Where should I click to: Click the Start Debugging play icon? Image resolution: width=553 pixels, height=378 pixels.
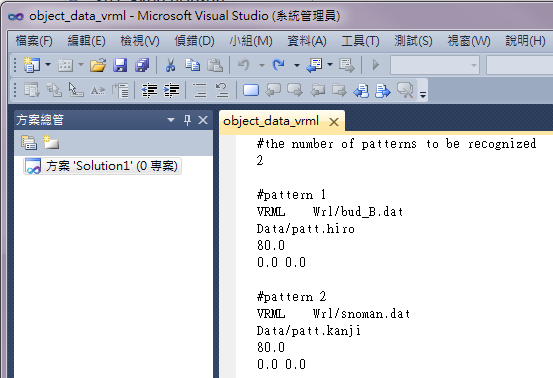(376, 65)
